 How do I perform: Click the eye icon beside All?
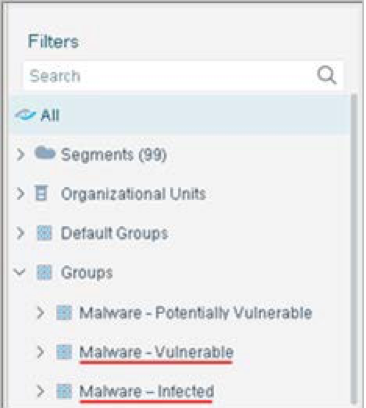point(25,116)
